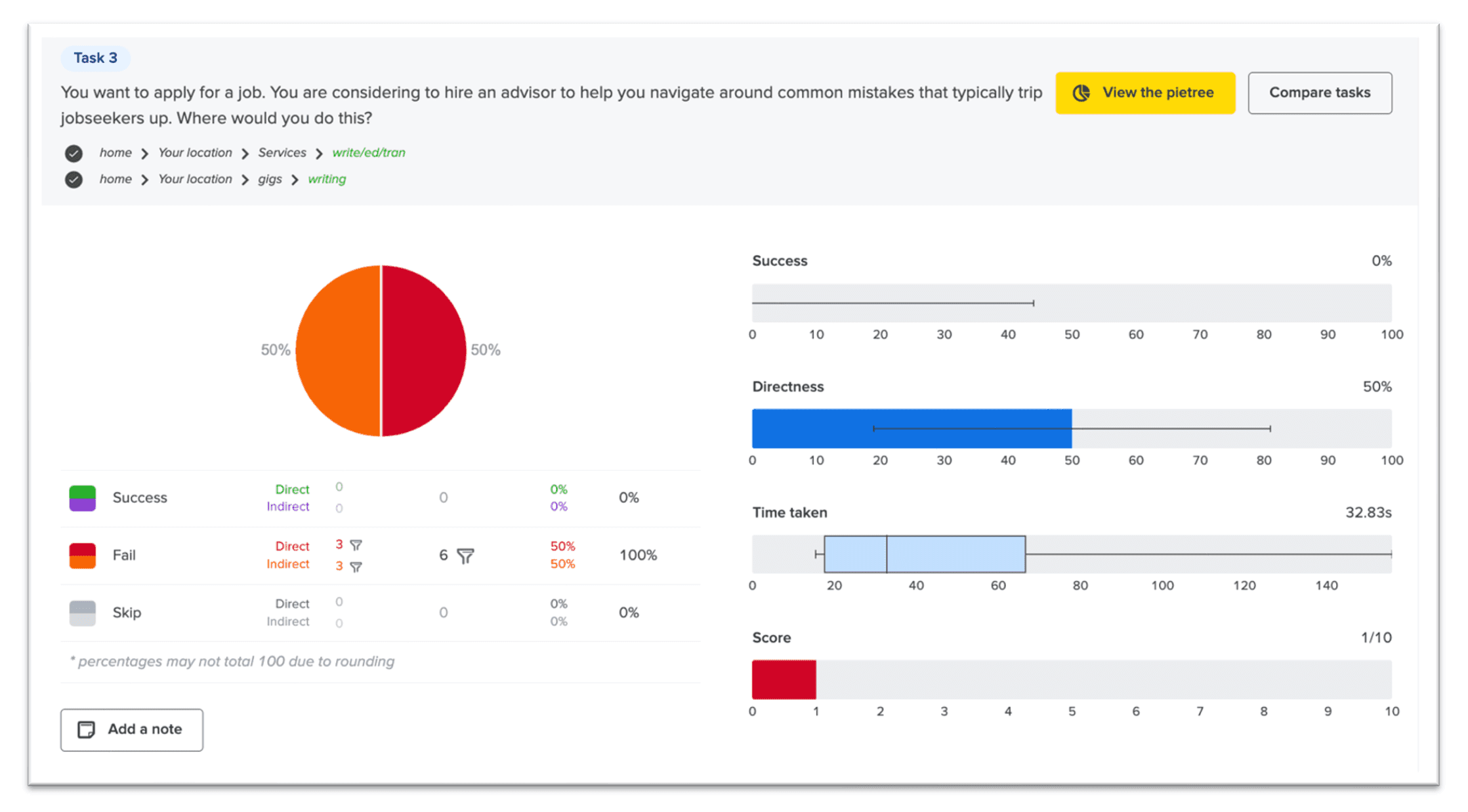The width and height of the screenshot is (1468, 812).
Task: Click the Skip legend color swatch
Action: (x=83, y=613)
